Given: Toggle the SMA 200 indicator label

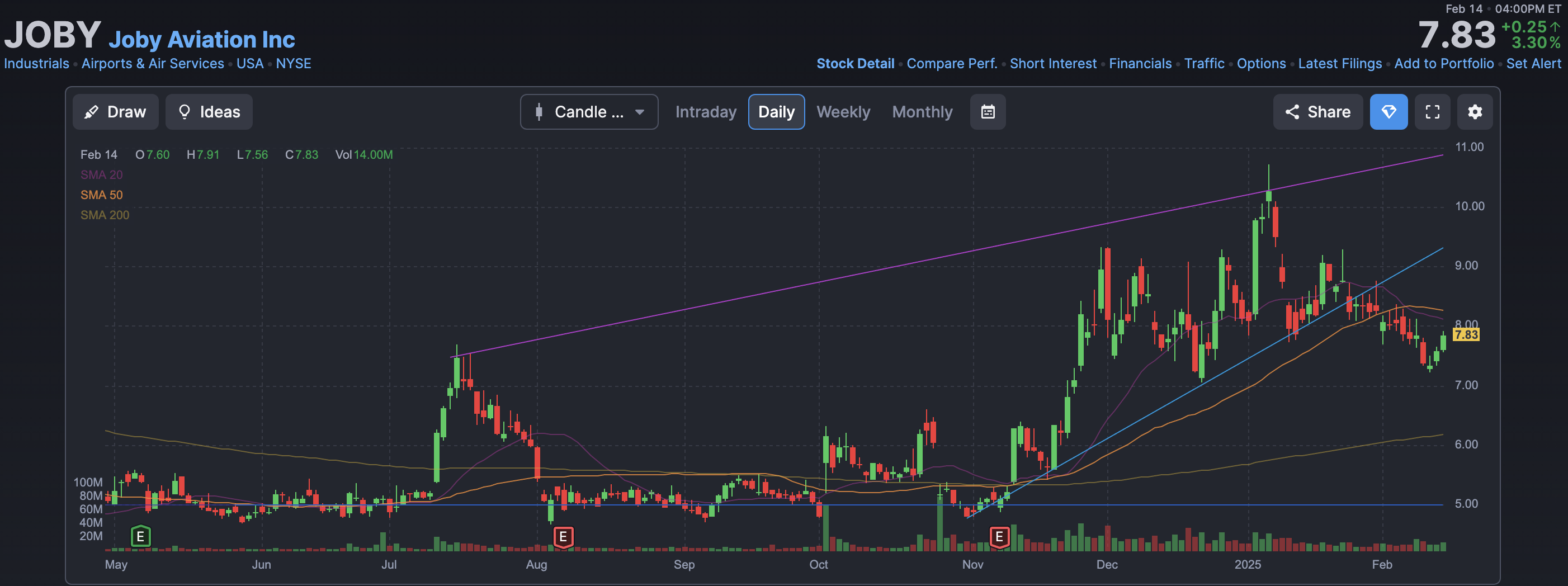Looking at the screenshot, I should click(x=105, y=215).
